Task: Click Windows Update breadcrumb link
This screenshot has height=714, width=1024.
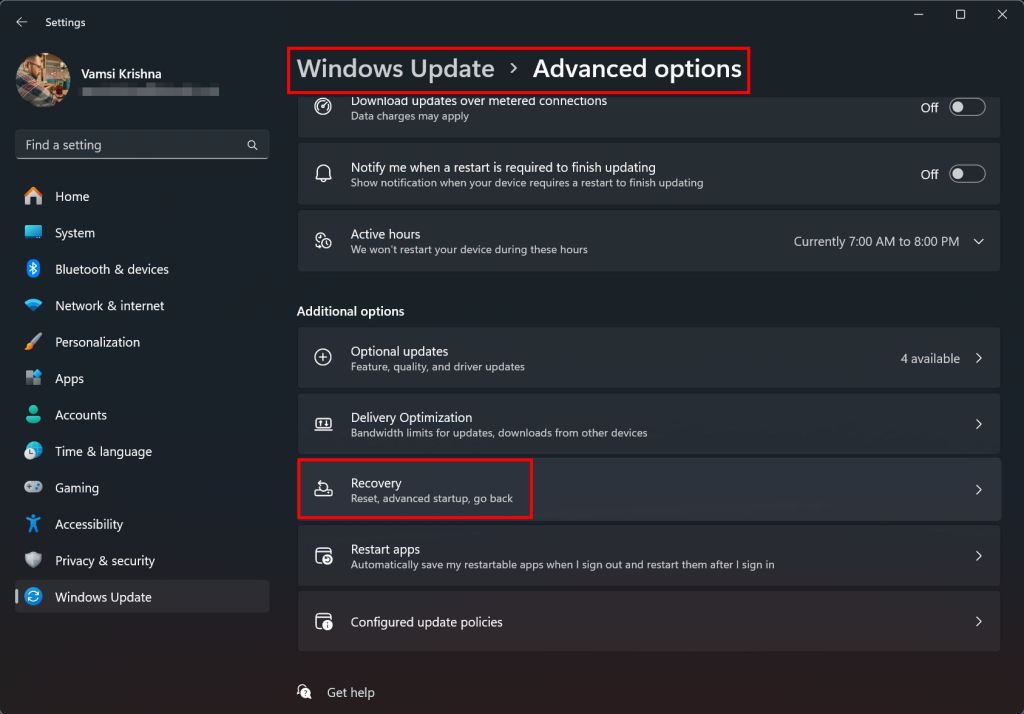Action: (395, 69)
